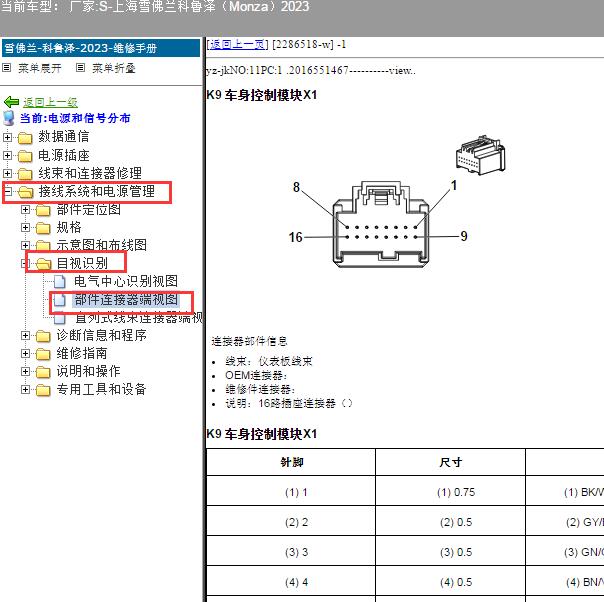
Task: Click the 3D connector thumbnail image
Action: pos(480,155)
